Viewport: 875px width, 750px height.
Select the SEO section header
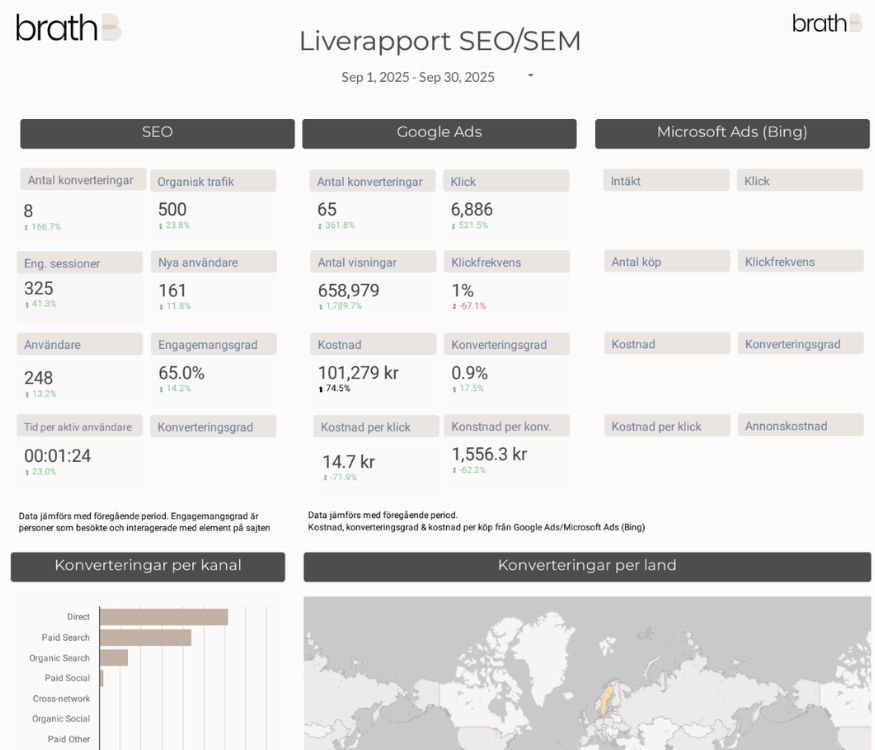click(x=156, y=132)
